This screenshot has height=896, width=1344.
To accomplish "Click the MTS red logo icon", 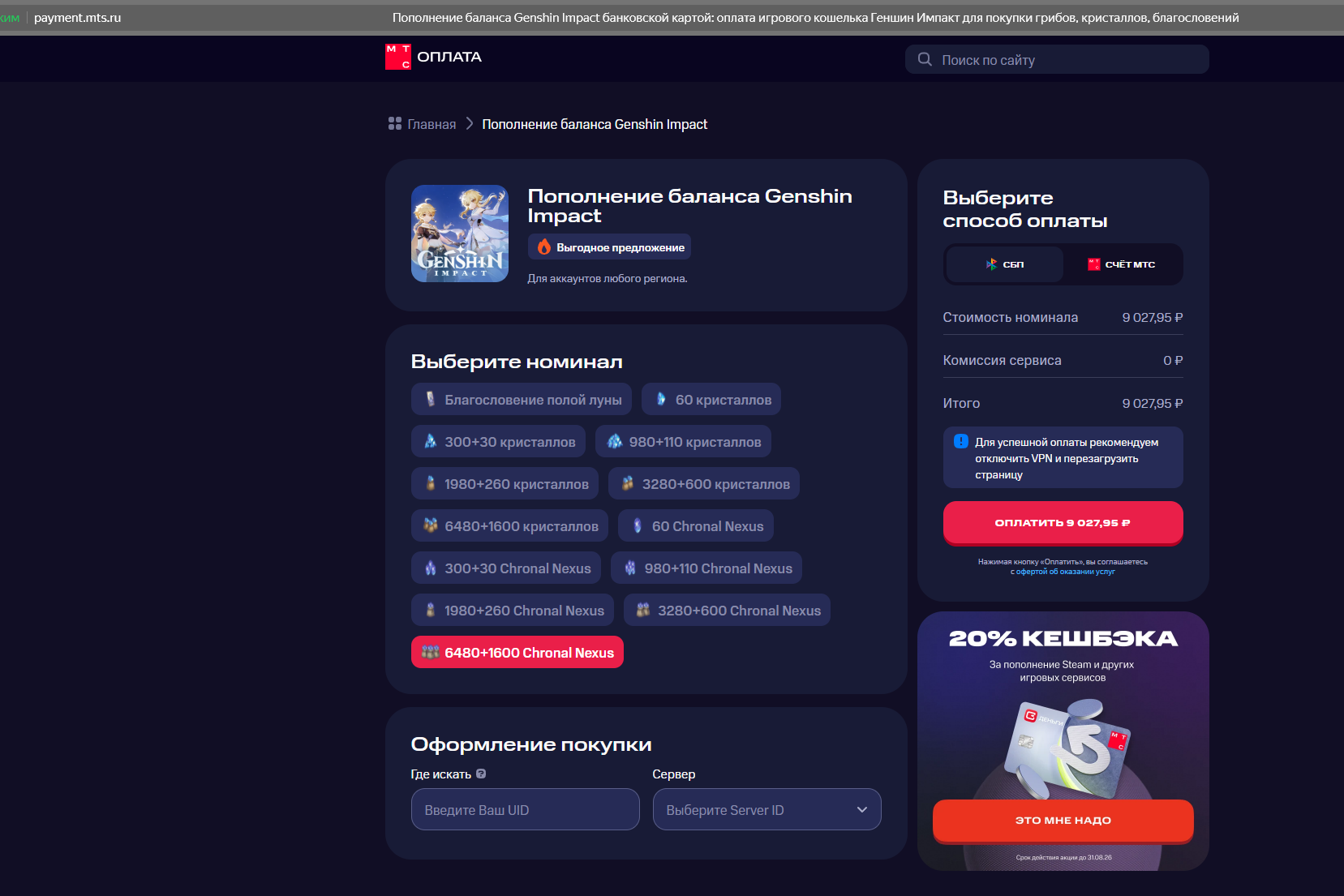I will pyautogui.click(x=398, y=57).
